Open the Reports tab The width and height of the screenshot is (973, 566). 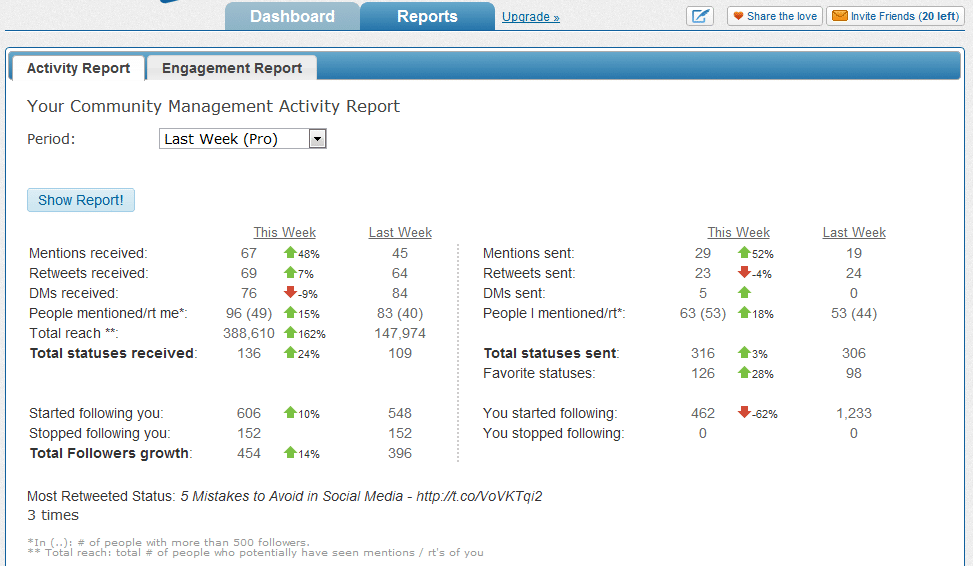click(427, 16)
